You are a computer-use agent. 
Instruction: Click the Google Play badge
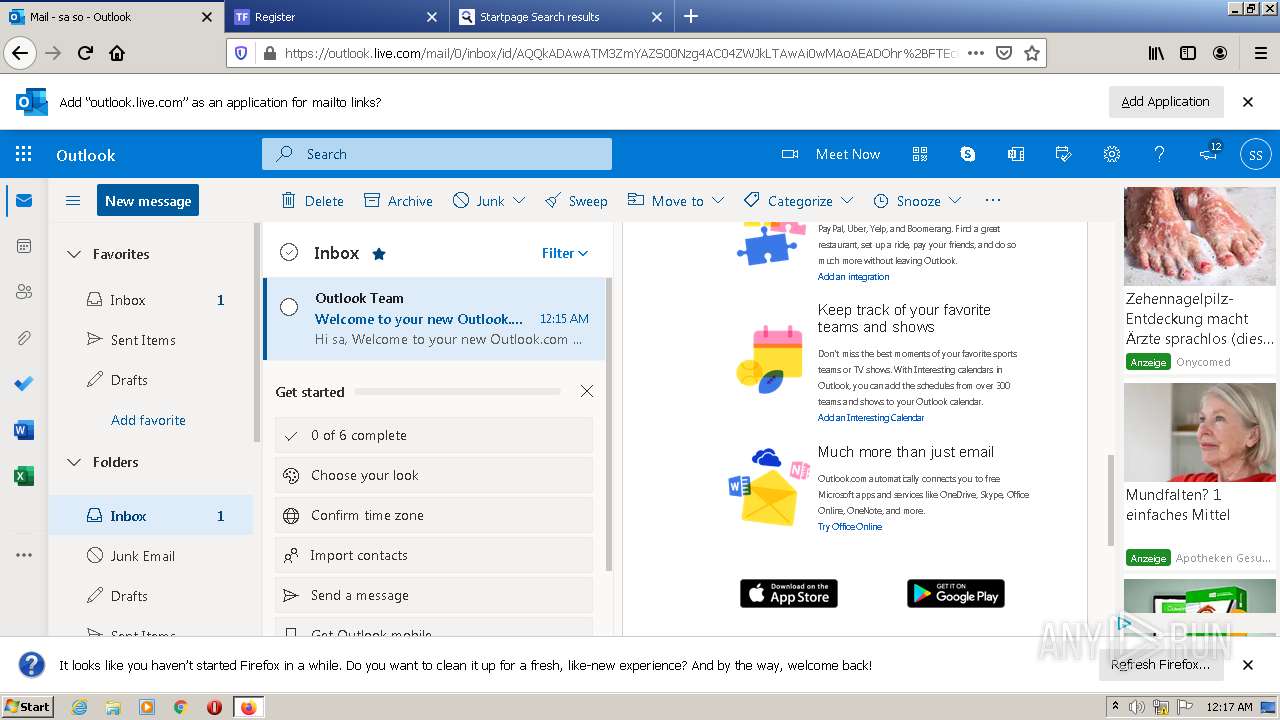(956, 593)
